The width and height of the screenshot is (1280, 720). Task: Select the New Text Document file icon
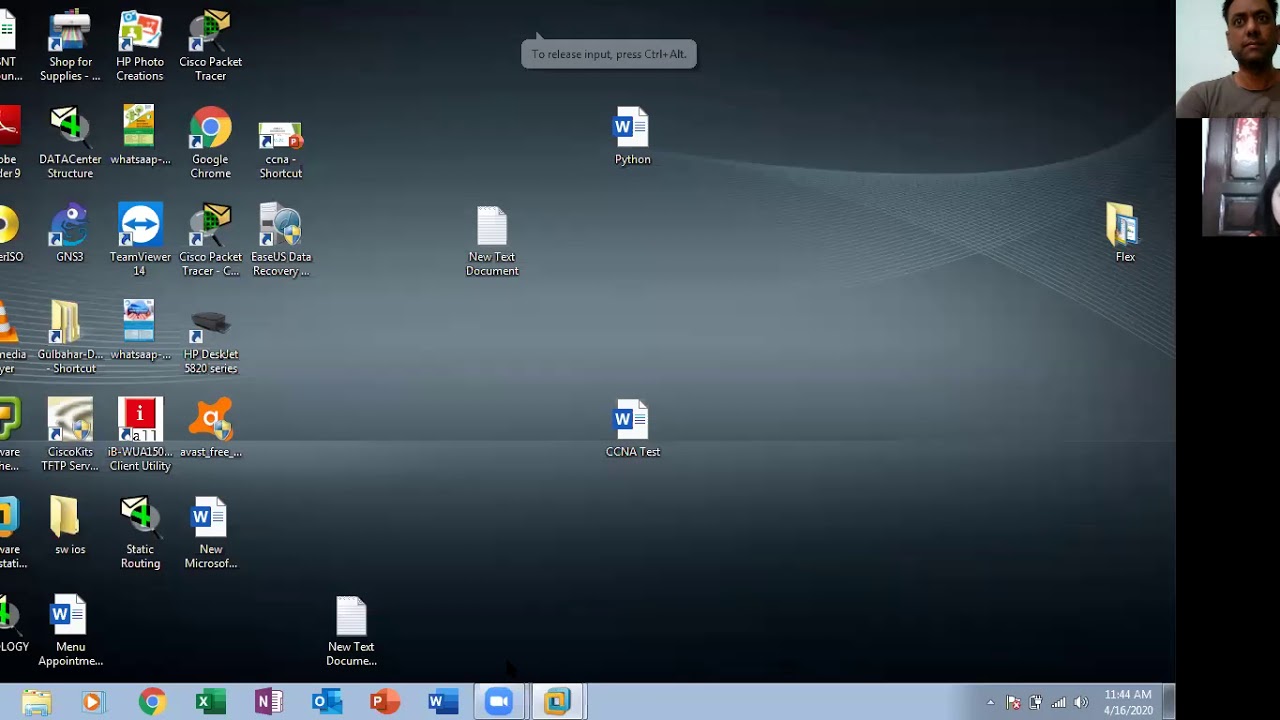click(x=492, y=241)
